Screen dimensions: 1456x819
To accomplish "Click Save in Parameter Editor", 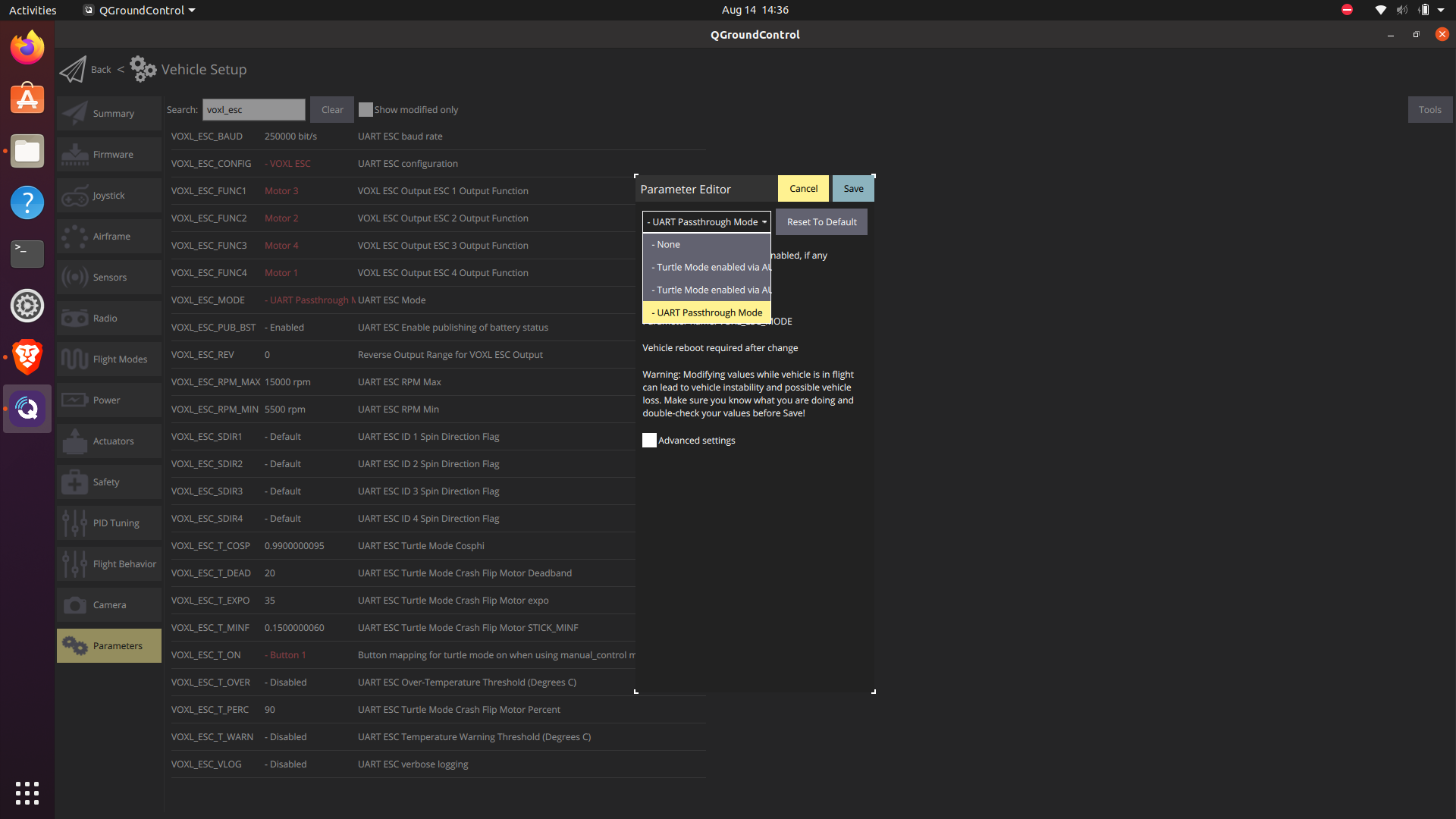I will (853, 189).
